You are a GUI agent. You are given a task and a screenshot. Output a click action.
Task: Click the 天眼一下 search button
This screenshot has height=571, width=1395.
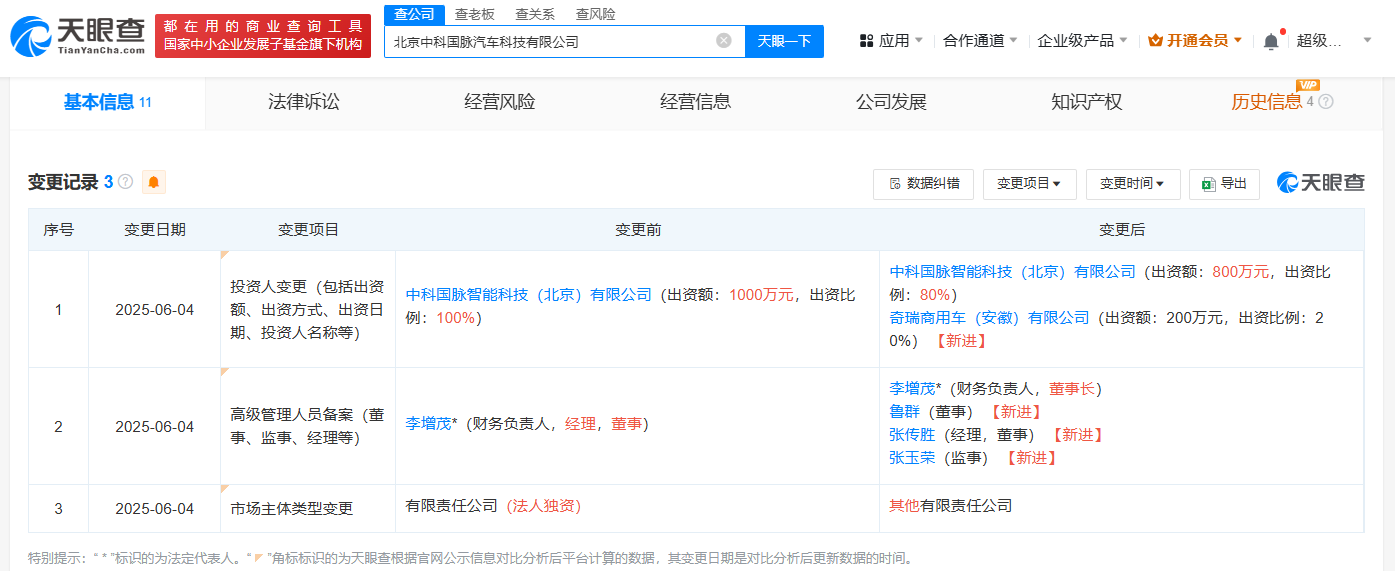point(785,41)
